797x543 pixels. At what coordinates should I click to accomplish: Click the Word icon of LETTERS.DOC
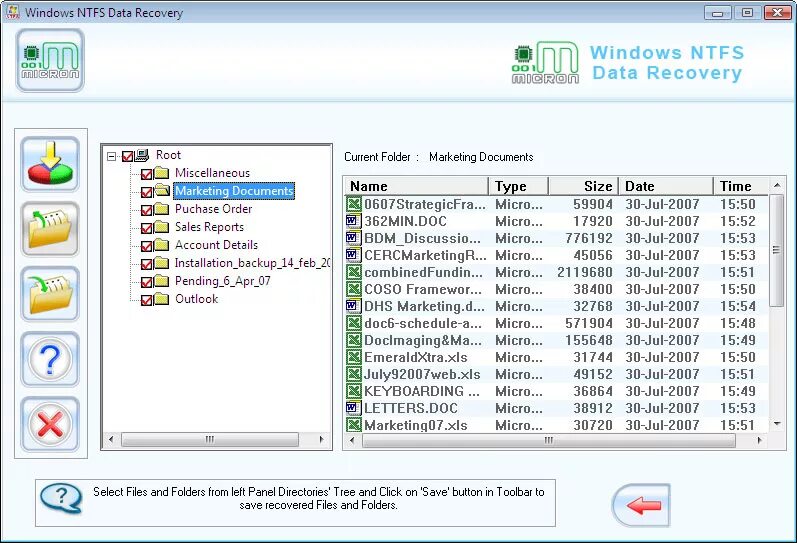353,408
